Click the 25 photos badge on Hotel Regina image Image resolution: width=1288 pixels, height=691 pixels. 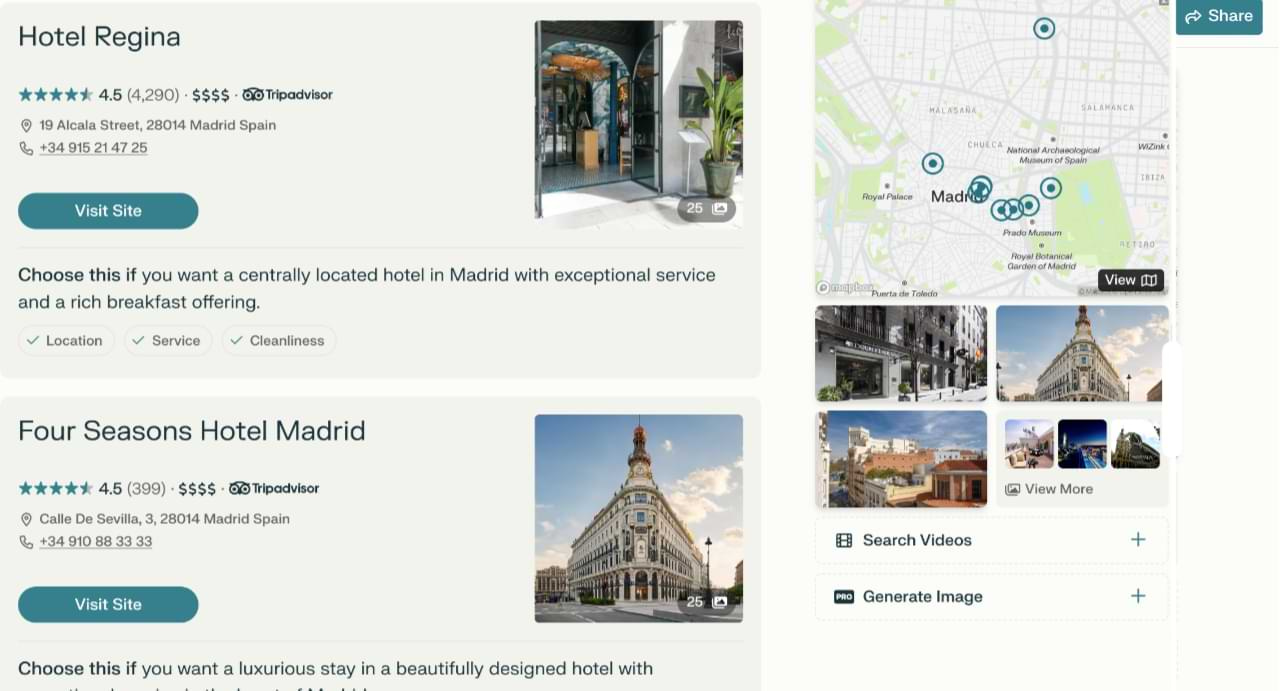pos(706,209)
